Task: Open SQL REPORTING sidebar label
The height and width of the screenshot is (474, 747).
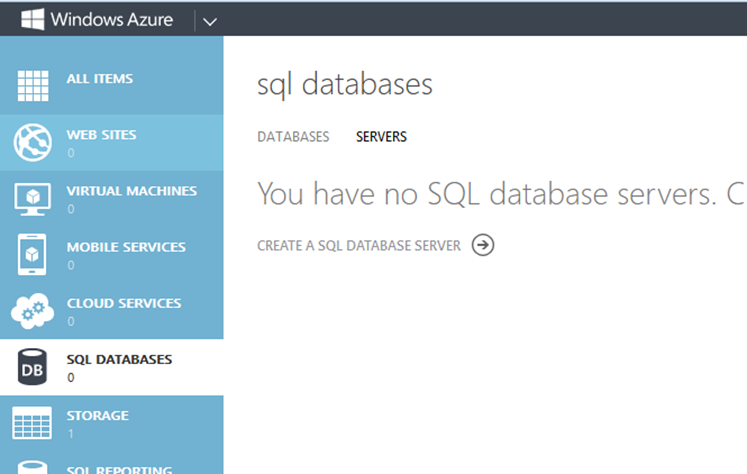Action: tap(119, 470)
